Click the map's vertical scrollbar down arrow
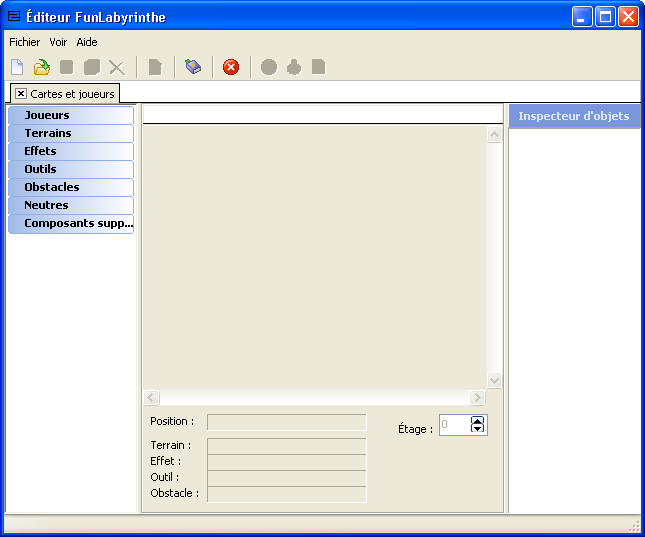This screenshot has height=537, width=645. [x=494, y=380]
